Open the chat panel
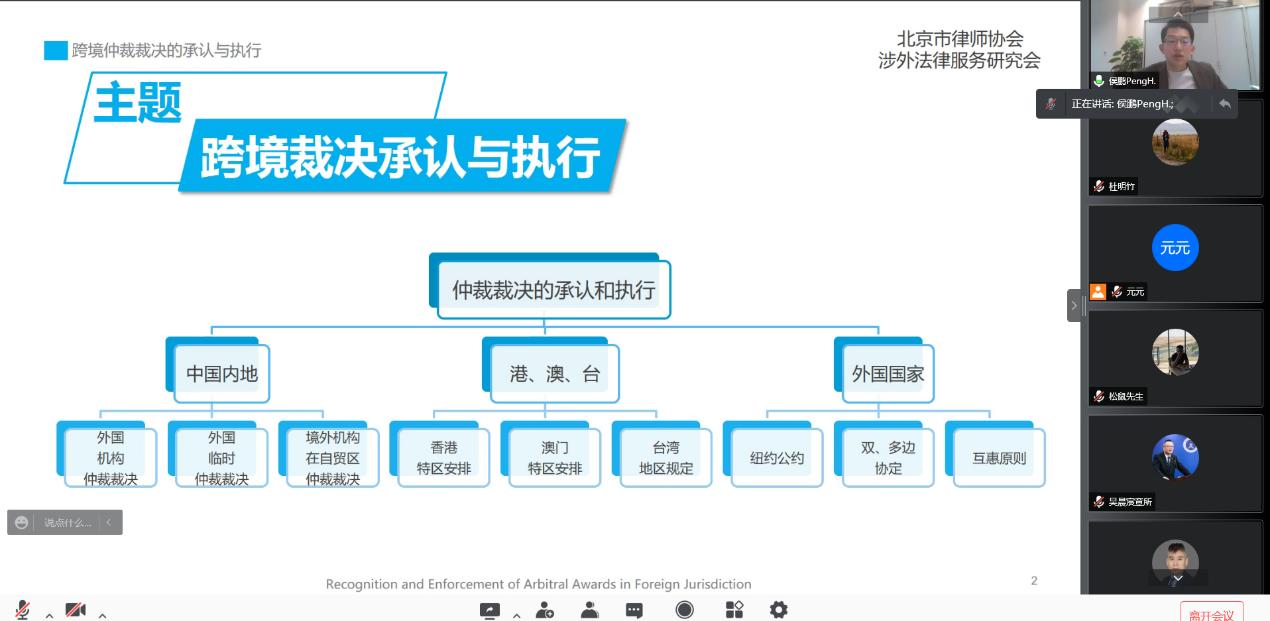The height and width of the screenshot is (621, 1270). coord(634,609)
